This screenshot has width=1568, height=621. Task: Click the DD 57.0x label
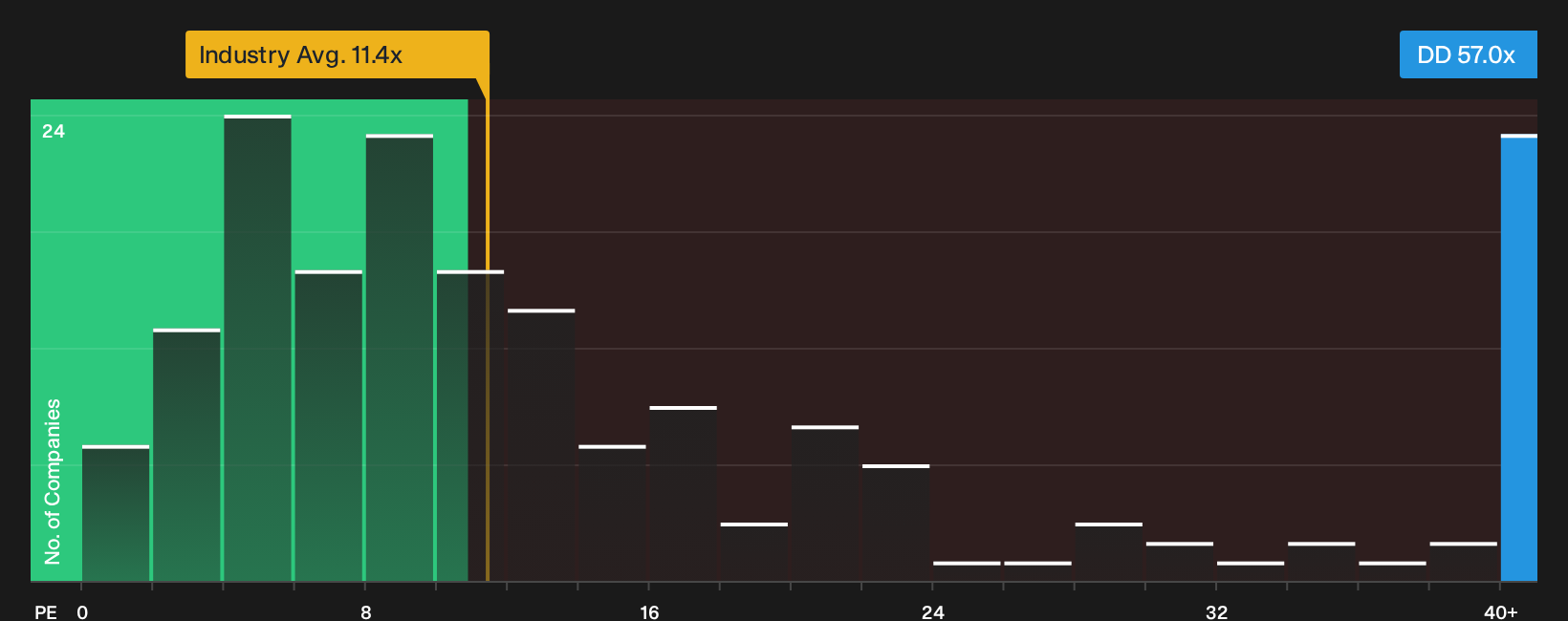(1468, 54)
